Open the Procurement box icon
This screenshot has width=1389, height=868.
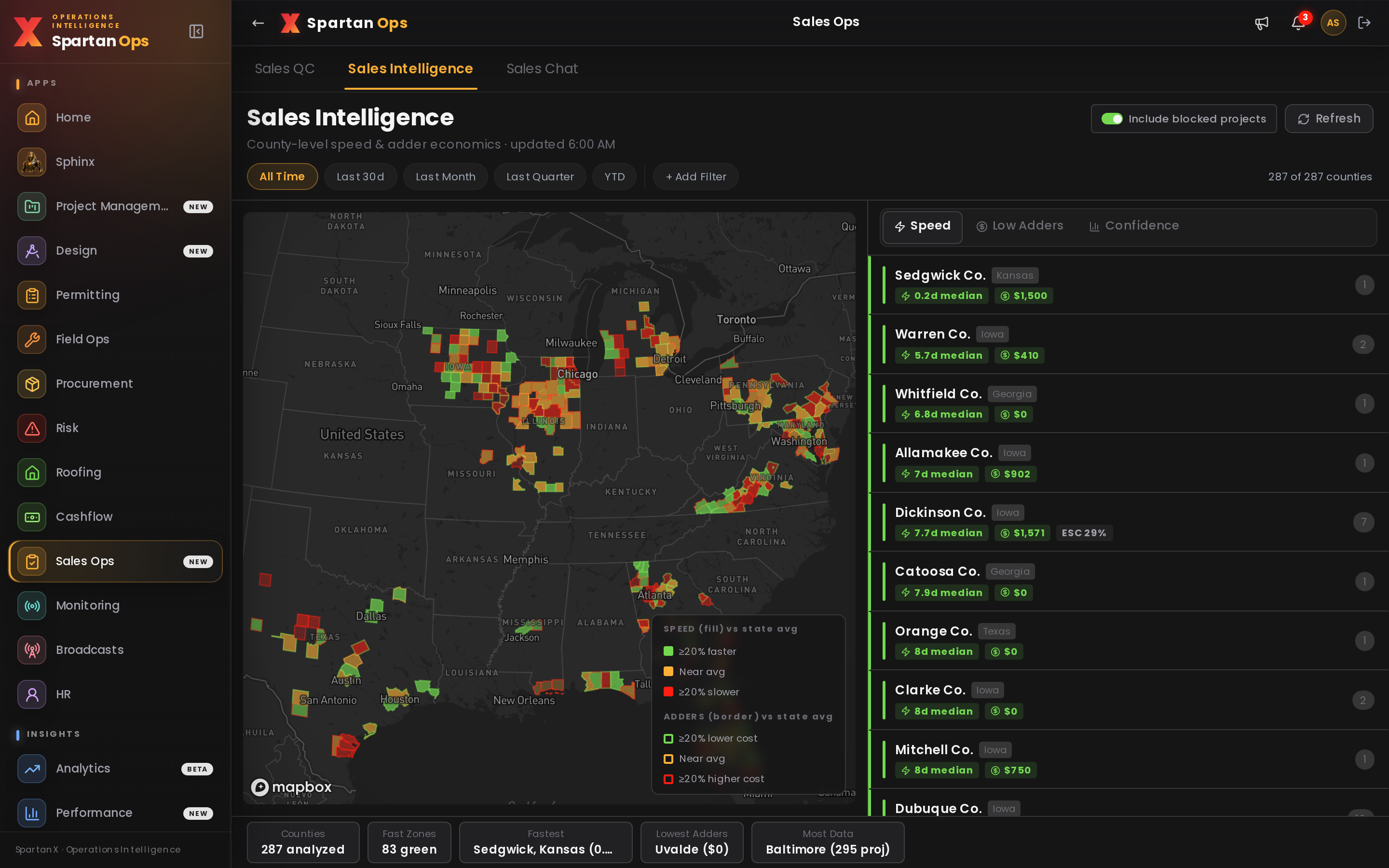(31, 383)
